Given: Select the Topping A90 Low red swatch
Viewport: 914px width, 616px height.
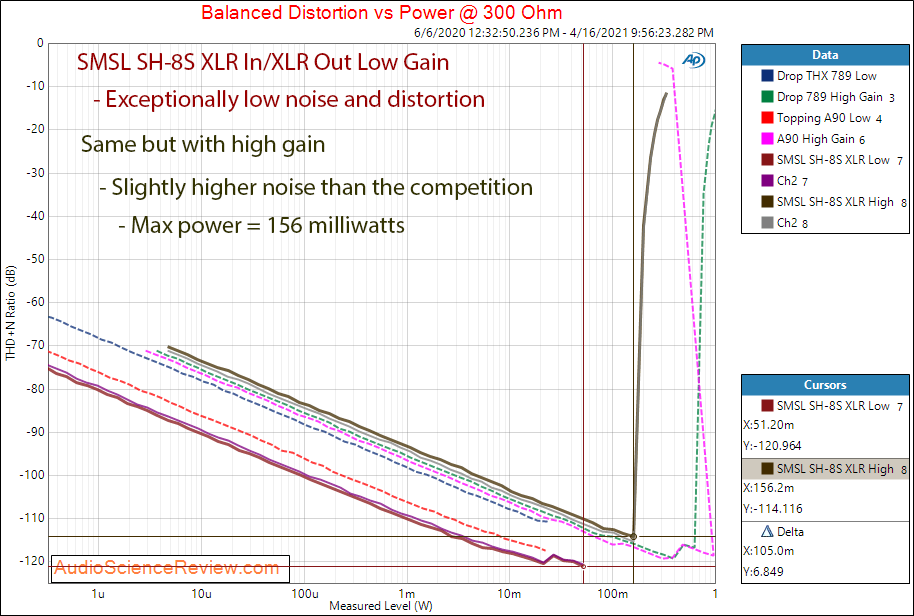Looking at the screenshot, I should click(767, 118).
